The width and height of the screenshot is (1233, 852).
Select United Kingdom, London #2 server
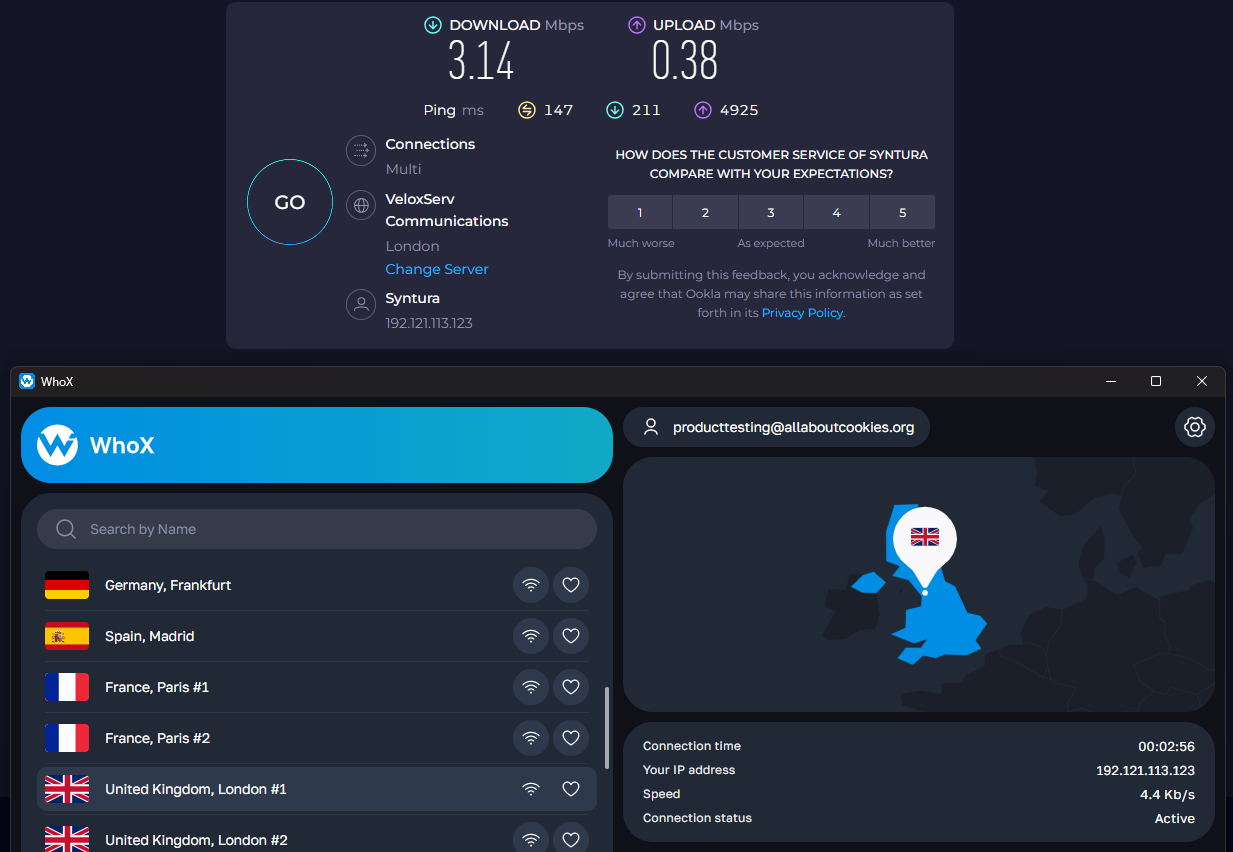317,838
